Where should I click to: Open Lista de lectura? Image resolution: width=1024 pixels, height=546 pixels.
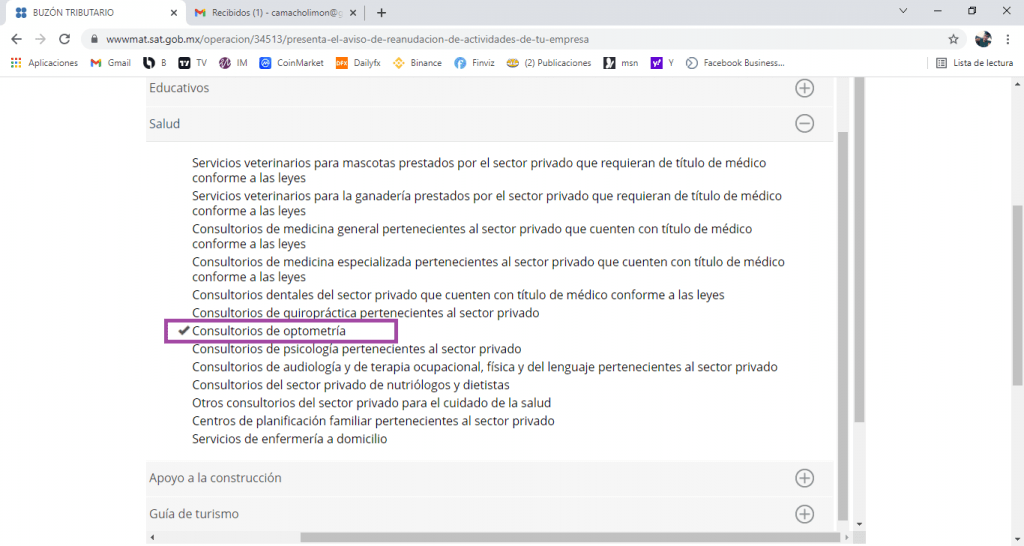point(974,63)
